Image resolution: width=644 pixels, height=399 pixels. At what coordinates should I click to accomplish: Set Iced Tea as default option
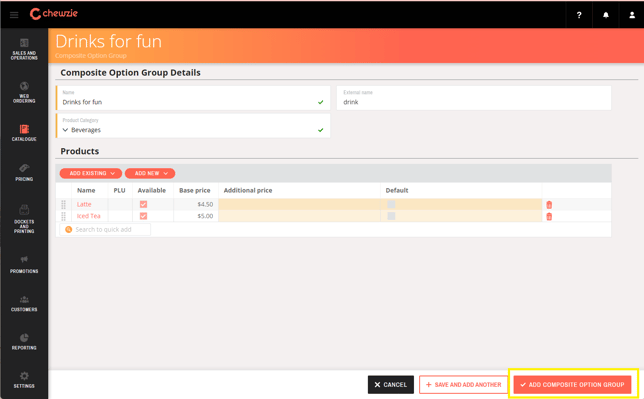(391, 216)
